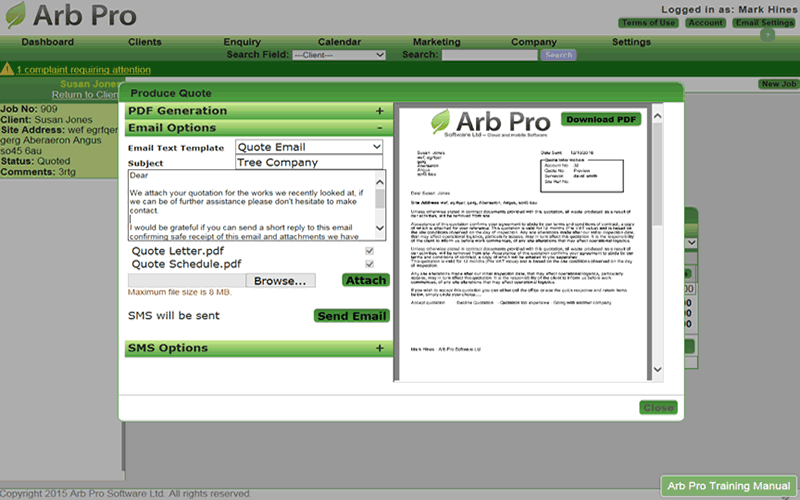Expand SMS Options with plus icon
800x500 pixels.
point(380,348)
